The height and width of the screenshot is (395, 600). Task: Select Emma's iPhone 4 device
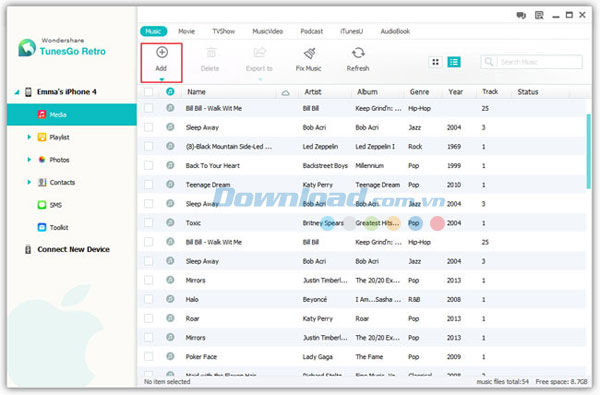67,92
